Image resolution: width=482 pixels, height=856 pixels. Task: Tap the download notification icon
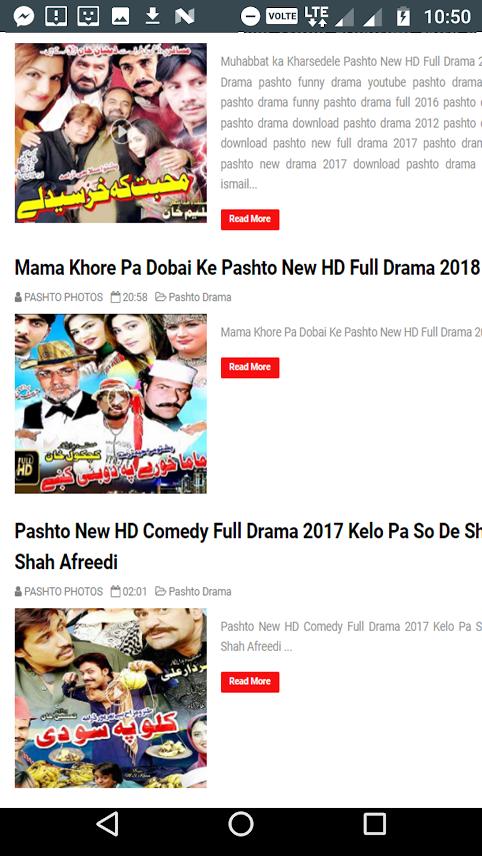(x=152, y=16)
